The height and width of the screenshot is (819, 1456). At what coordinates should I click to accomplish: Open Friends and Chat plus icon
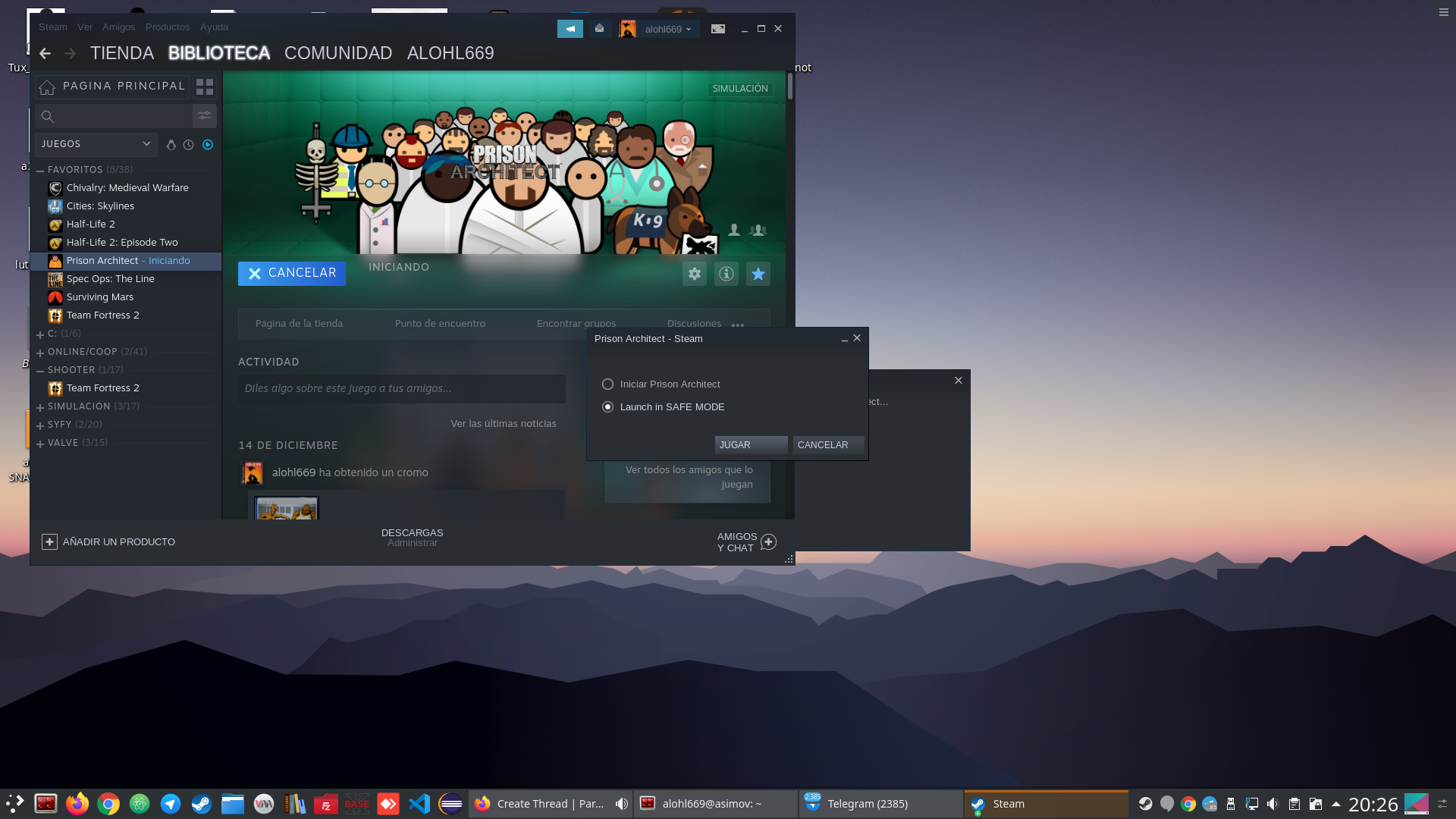(768, 541)
